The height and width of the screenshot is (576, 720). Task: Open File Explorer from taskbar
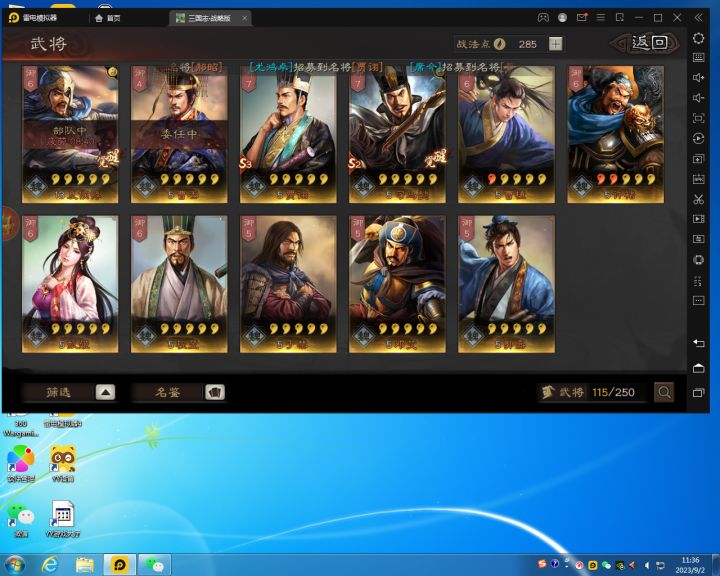click(84, 565)
